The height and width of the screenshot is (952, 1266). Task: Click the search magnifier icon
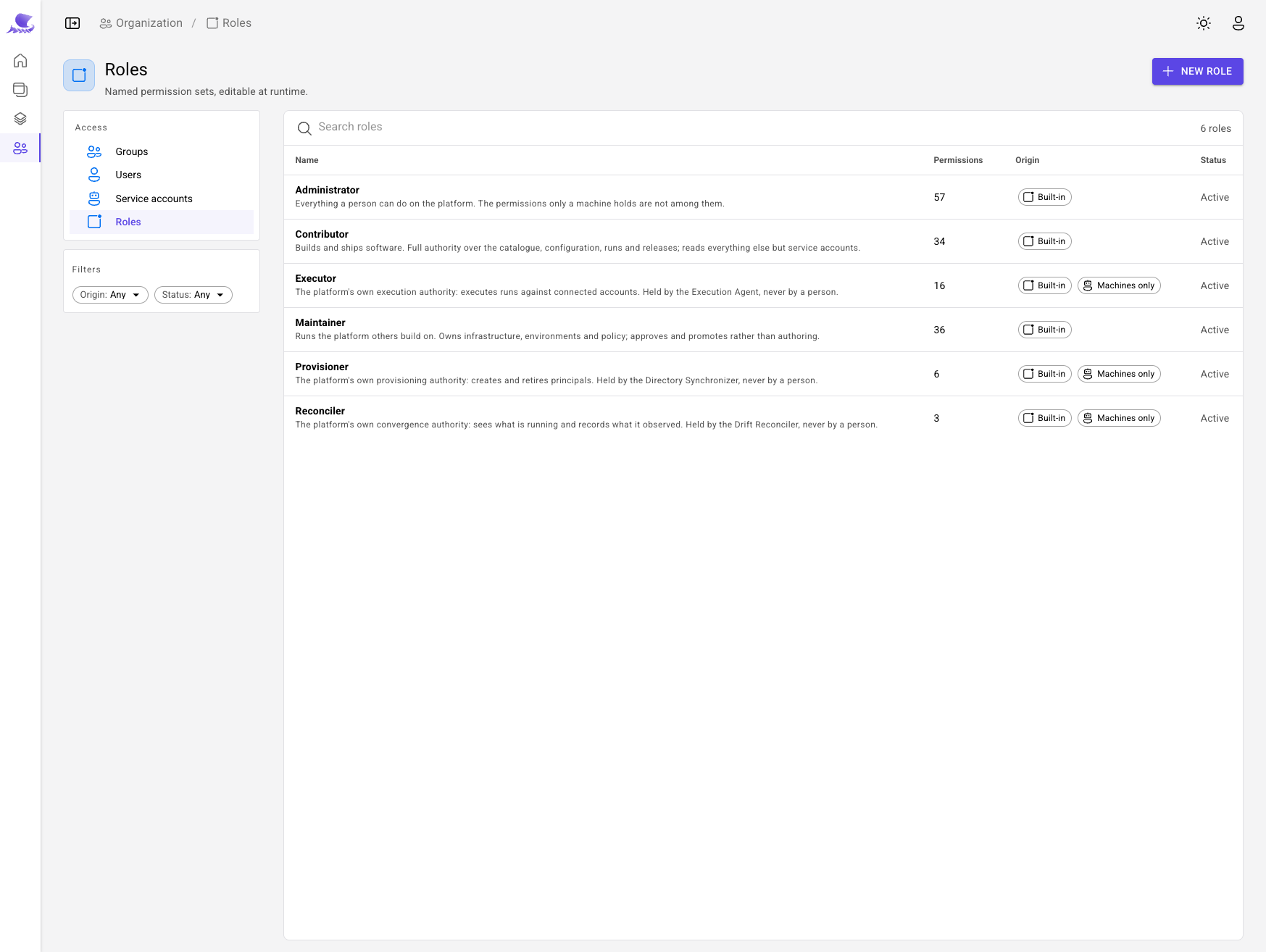(304, 128)
